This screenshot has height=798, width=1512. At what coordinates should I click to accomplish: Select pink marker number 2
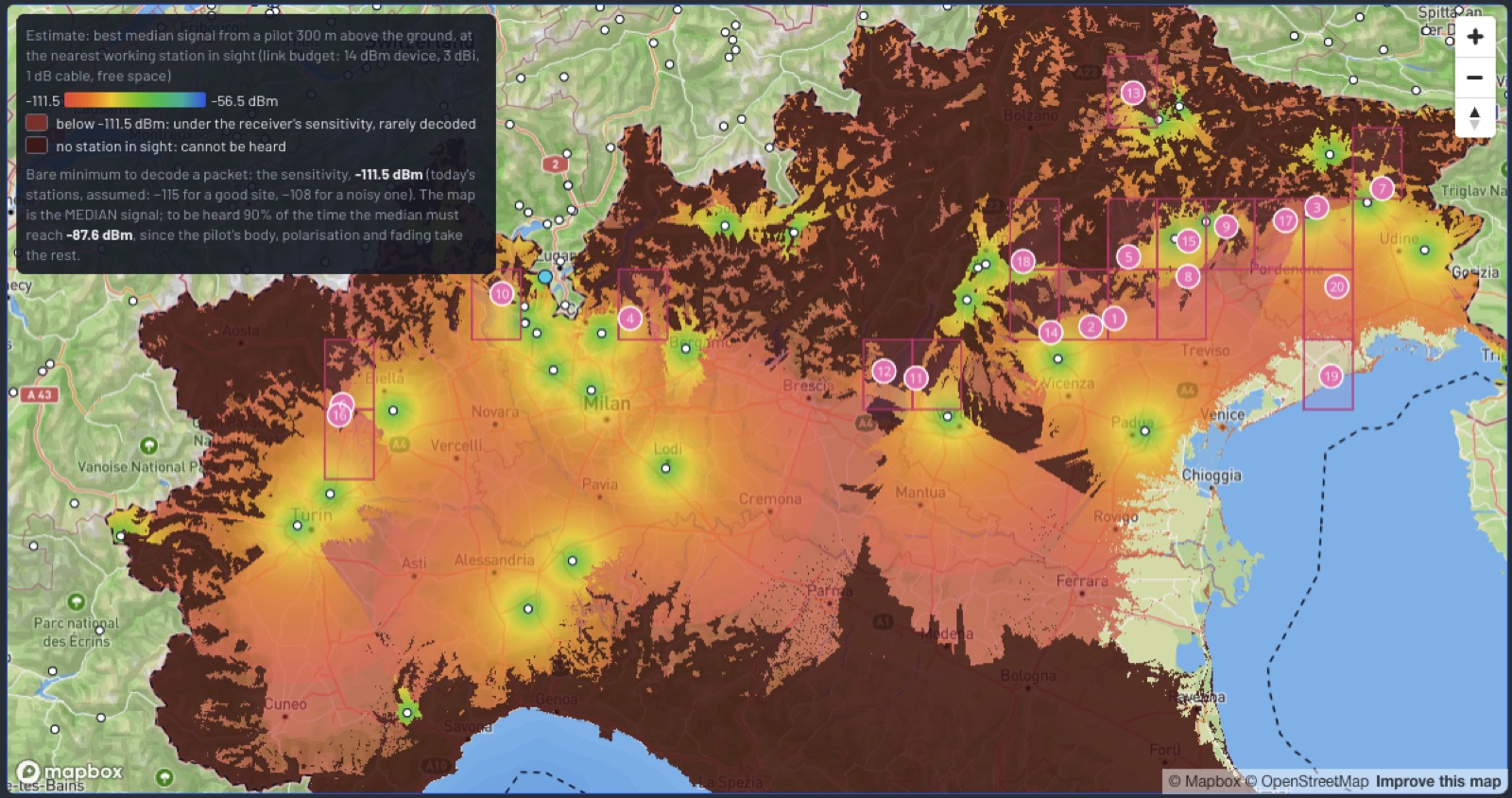point(1091,326)
